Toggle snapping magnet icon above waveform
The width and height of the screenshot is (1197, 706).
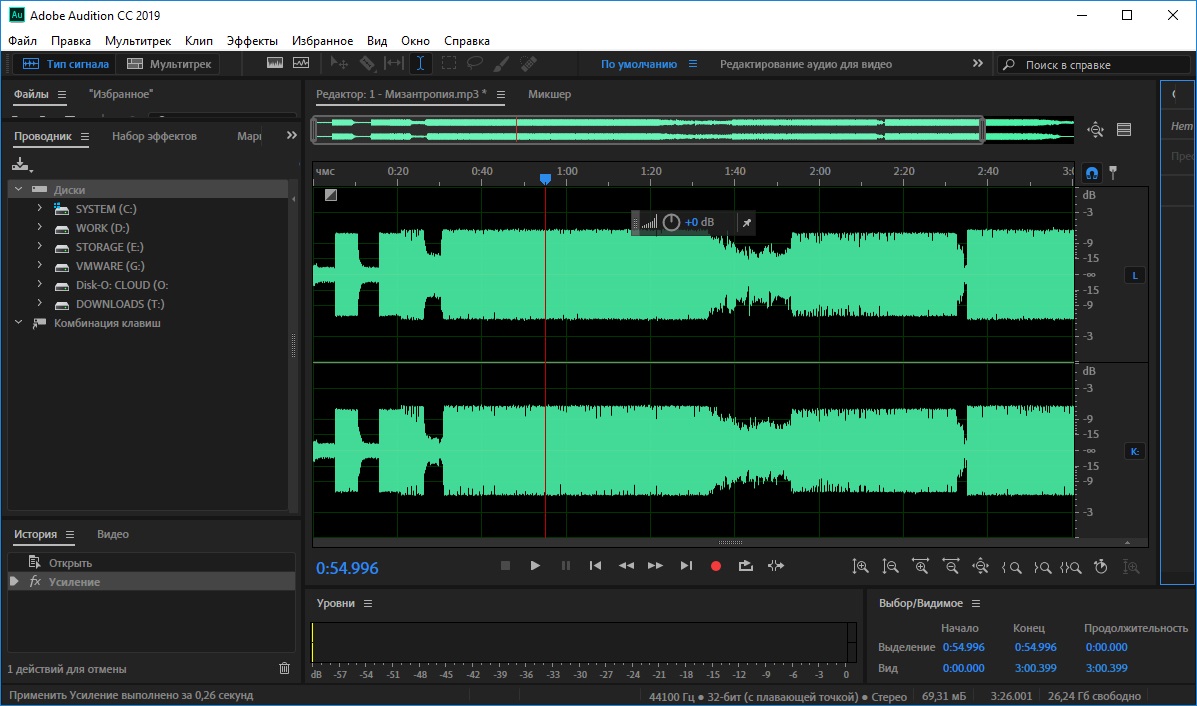click(1092, 172)
